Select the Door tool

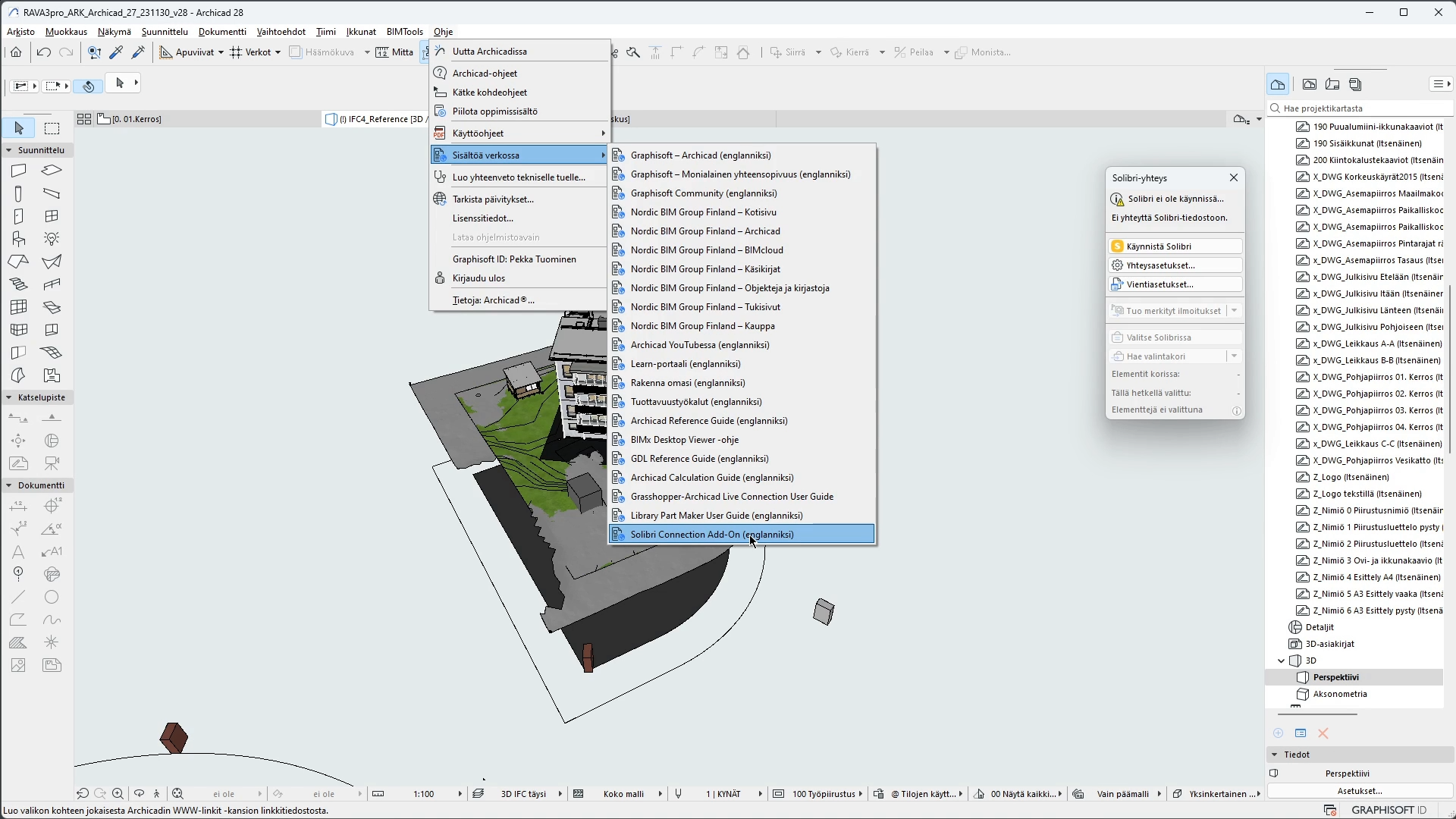click(x=18, y=216)
